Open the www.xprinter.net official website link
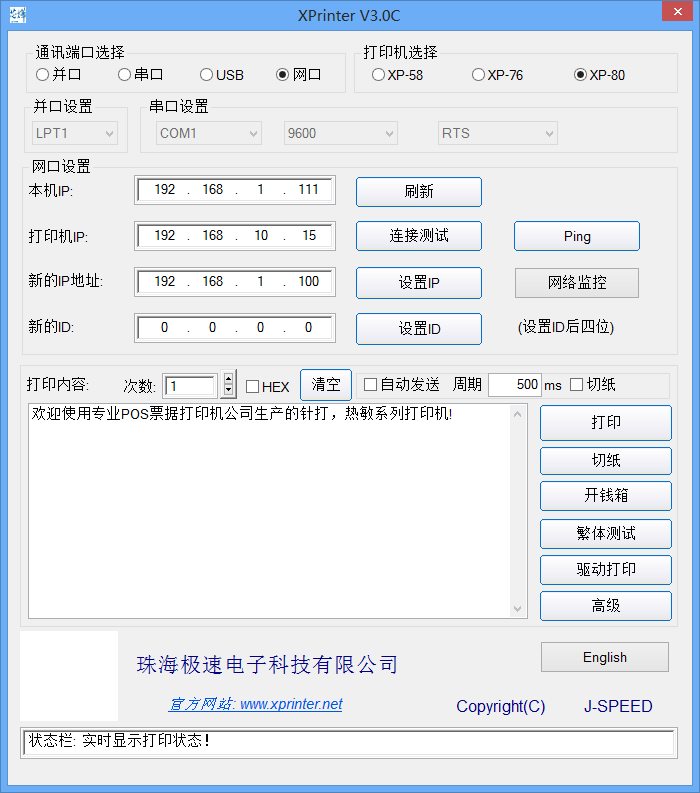This screenshot has width=700, height=793. click(255, 704)
